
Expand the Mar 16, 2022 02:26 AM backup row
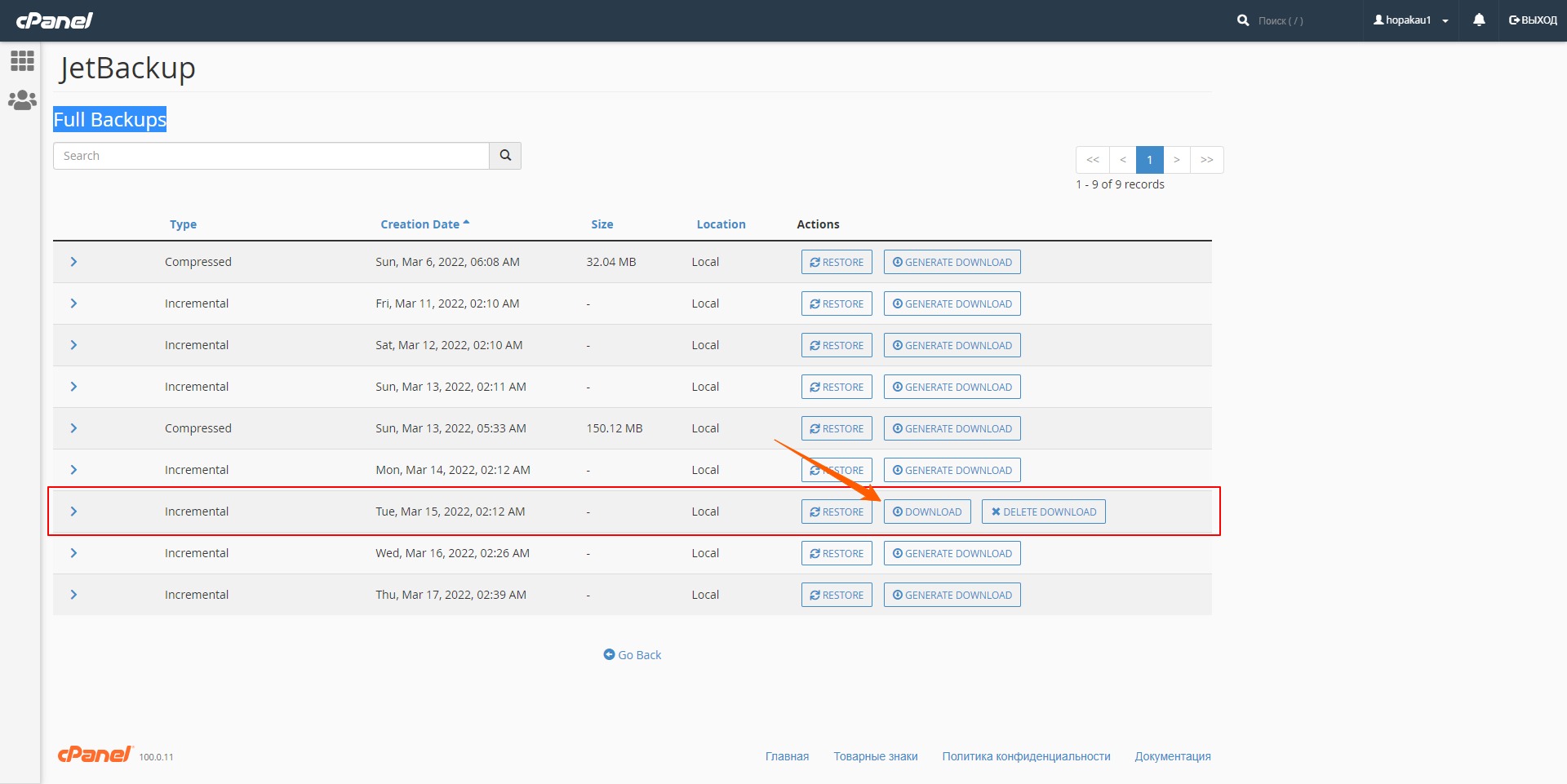(73, 553)
